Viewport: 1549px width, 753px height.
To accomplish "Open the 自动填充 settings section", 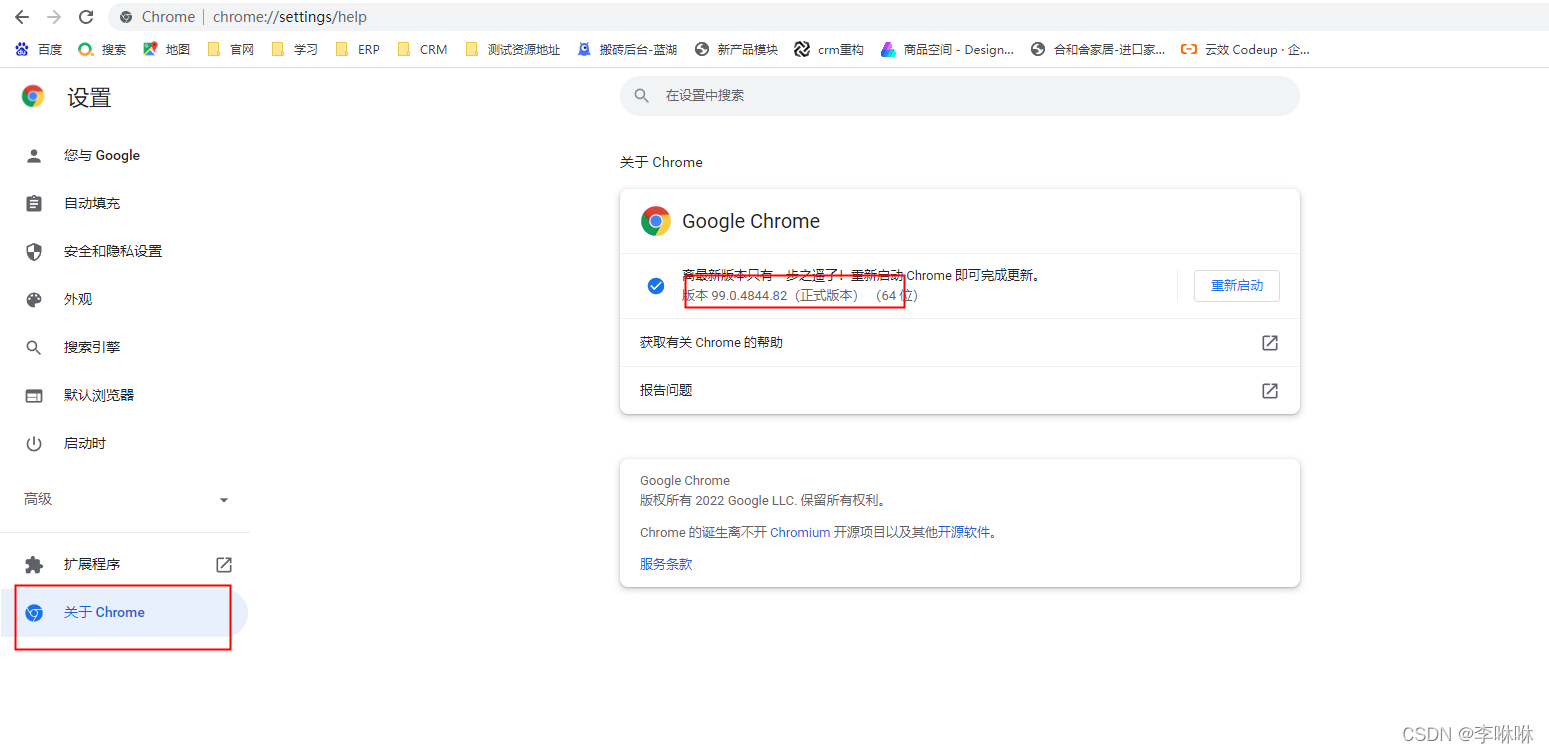I will pyautogui.click(x=124, y=203).
